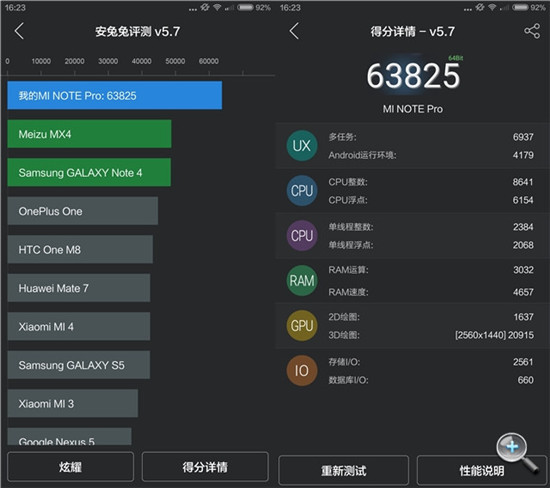Go back from the 得分详情 score screen
Image resolution: width=550 pixels, height=488 pixels.
294,31
